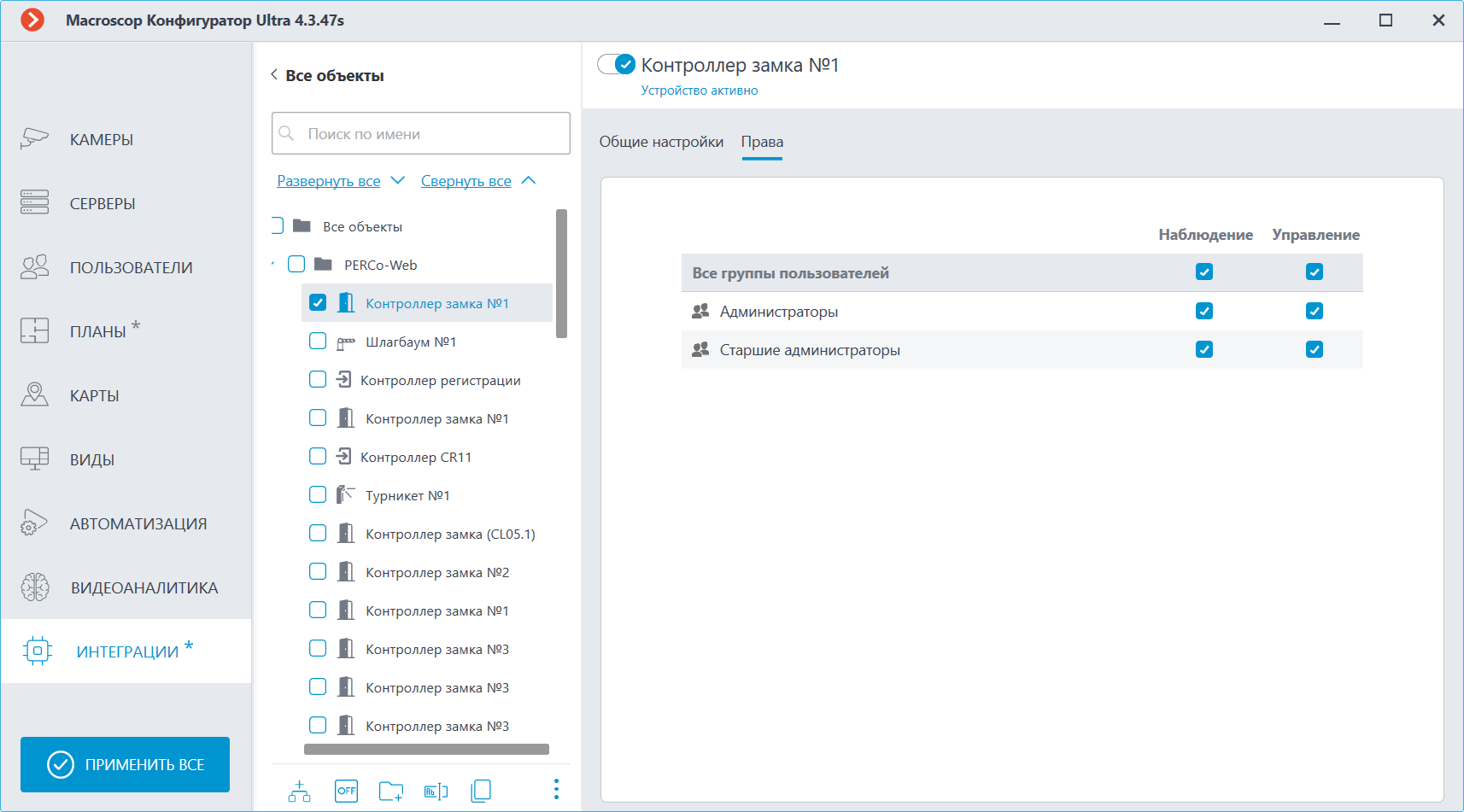Open the Maps section icon
The width and height of the screenshot is (1464, 812).
coord(34,394)
